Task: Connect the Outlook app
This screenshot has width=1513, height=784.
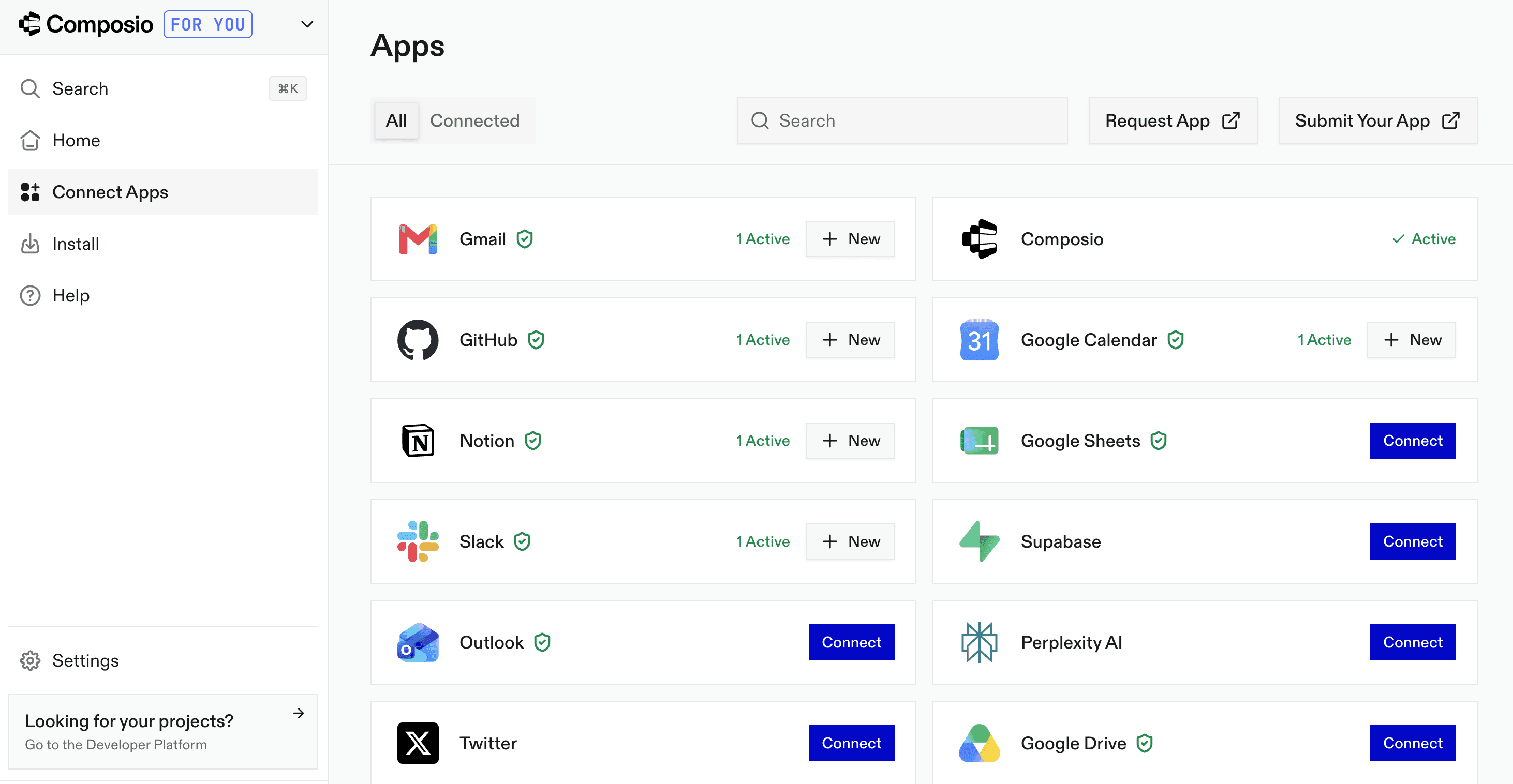Action: pos(851,643)
